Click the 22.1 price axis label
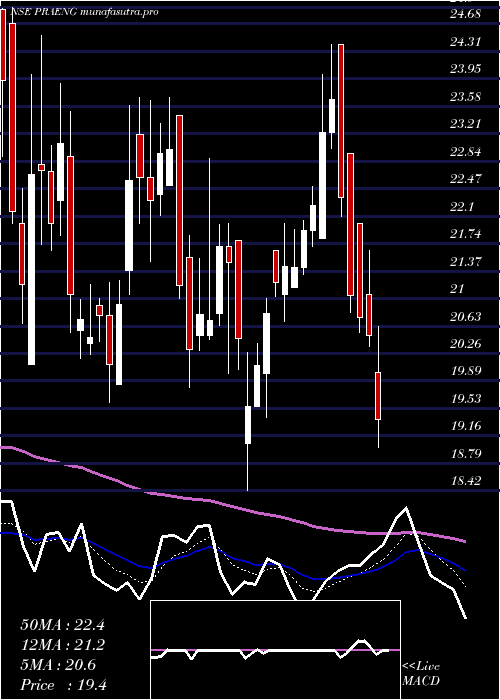Viewport: 500px width, 700px height. (x=462, y=207)
